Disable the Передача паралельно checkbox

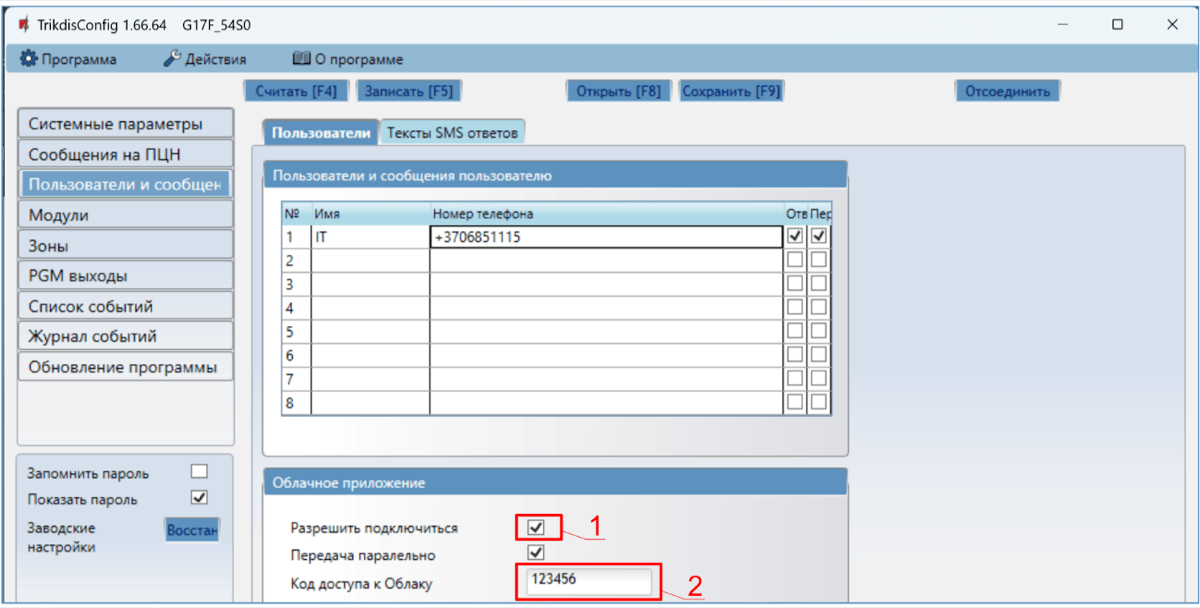pos(537,553)
